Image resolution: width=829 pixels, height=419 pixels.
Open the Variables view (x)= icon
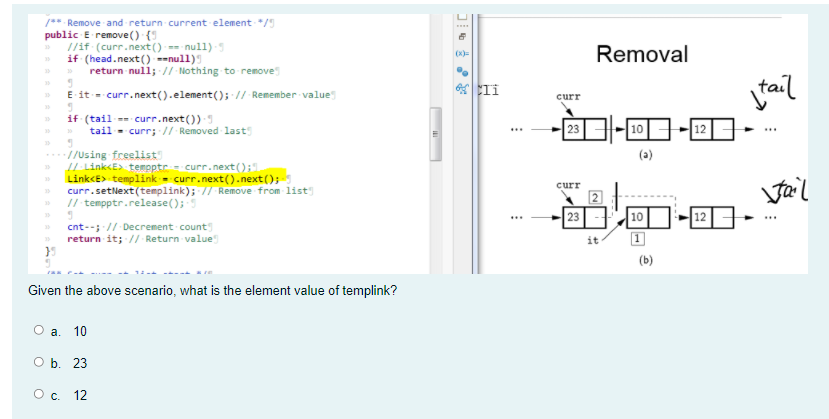tap(462, 54)
